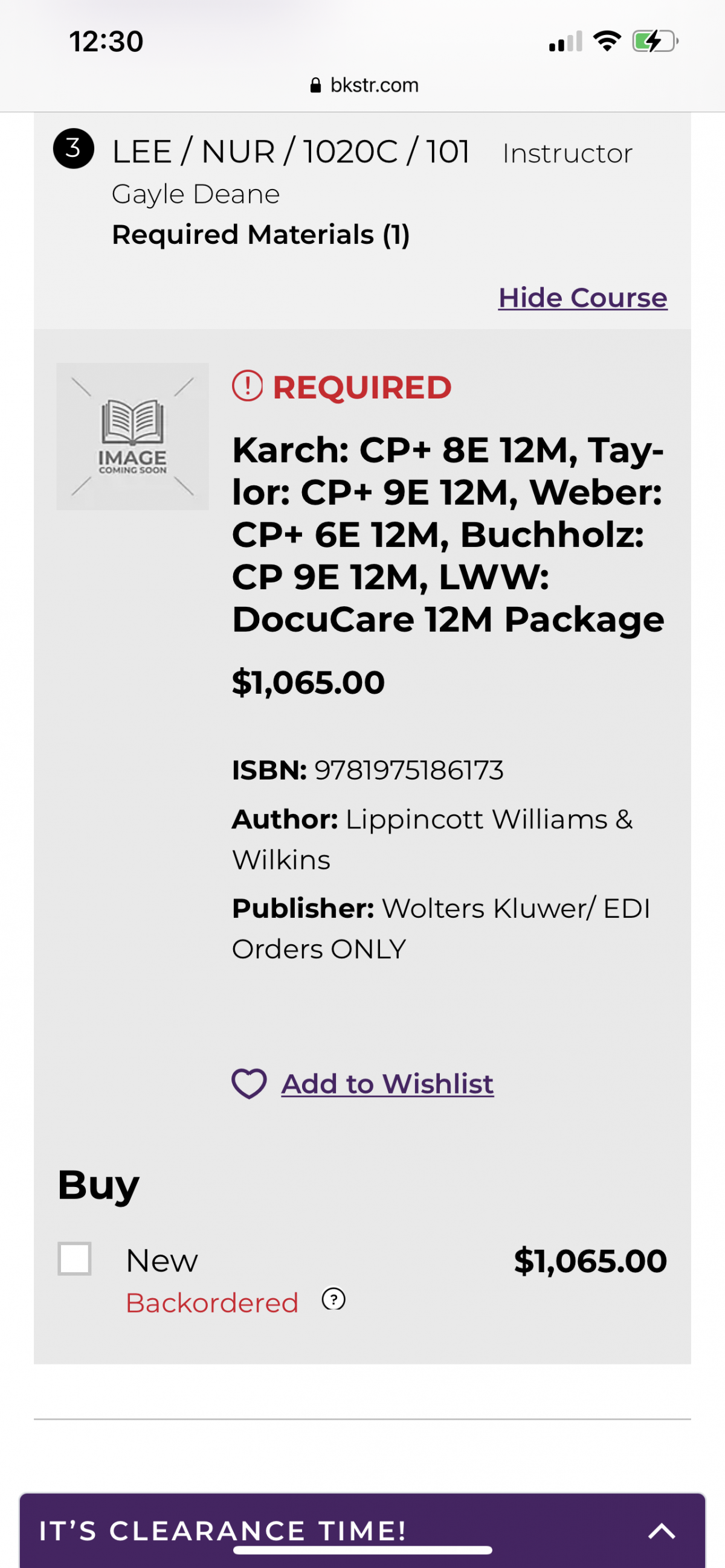Click the Add to Wishlist link
Image resolution: width=725 pixels, height=1568 pixels.
(x=387, y=1084)
